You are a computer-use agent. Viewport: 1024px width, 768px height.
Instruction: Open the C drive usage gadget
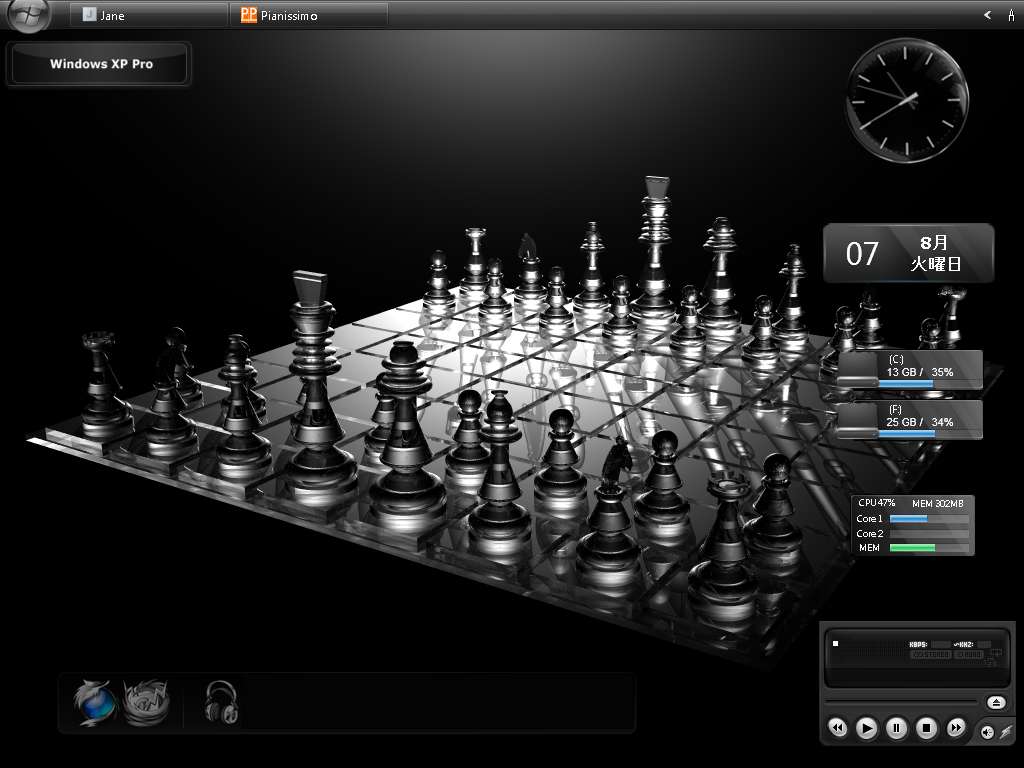click(x=909, y=370)
